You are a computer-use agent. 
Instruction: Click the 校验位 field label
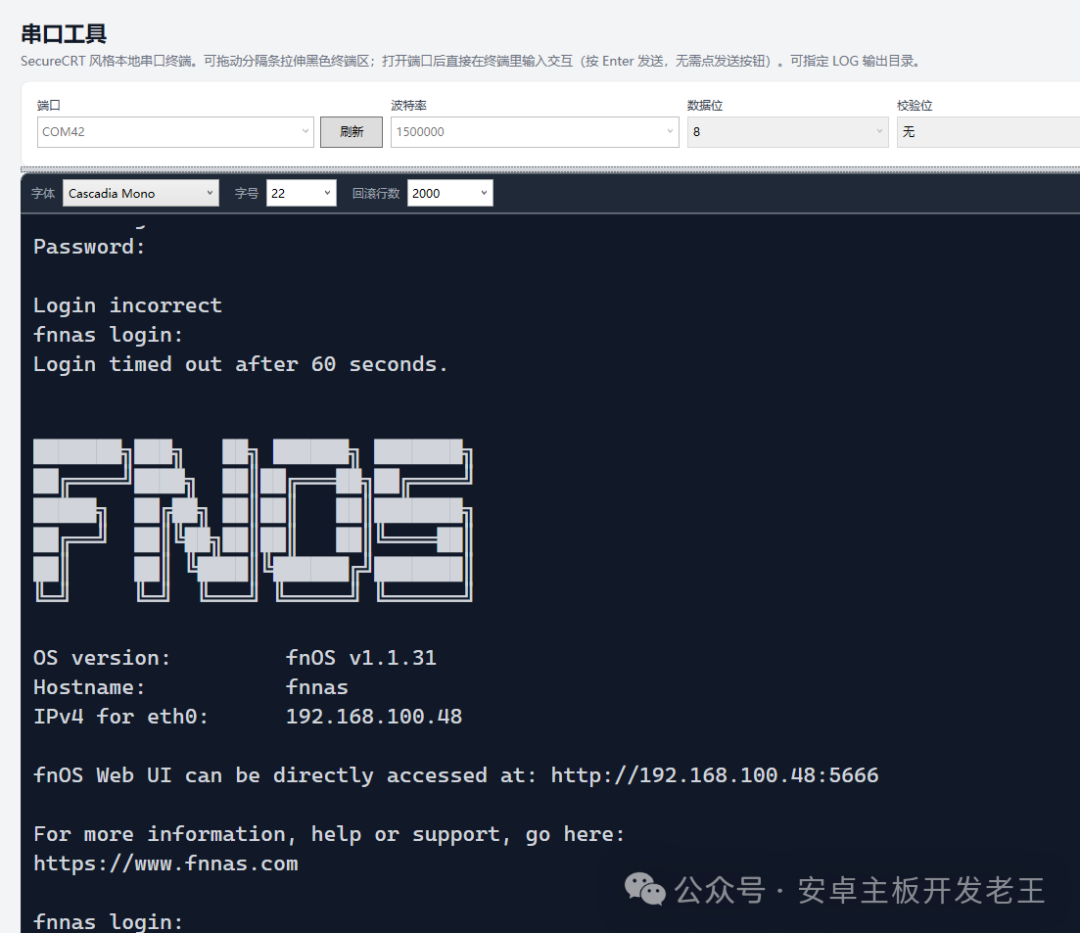pos(915,105)
